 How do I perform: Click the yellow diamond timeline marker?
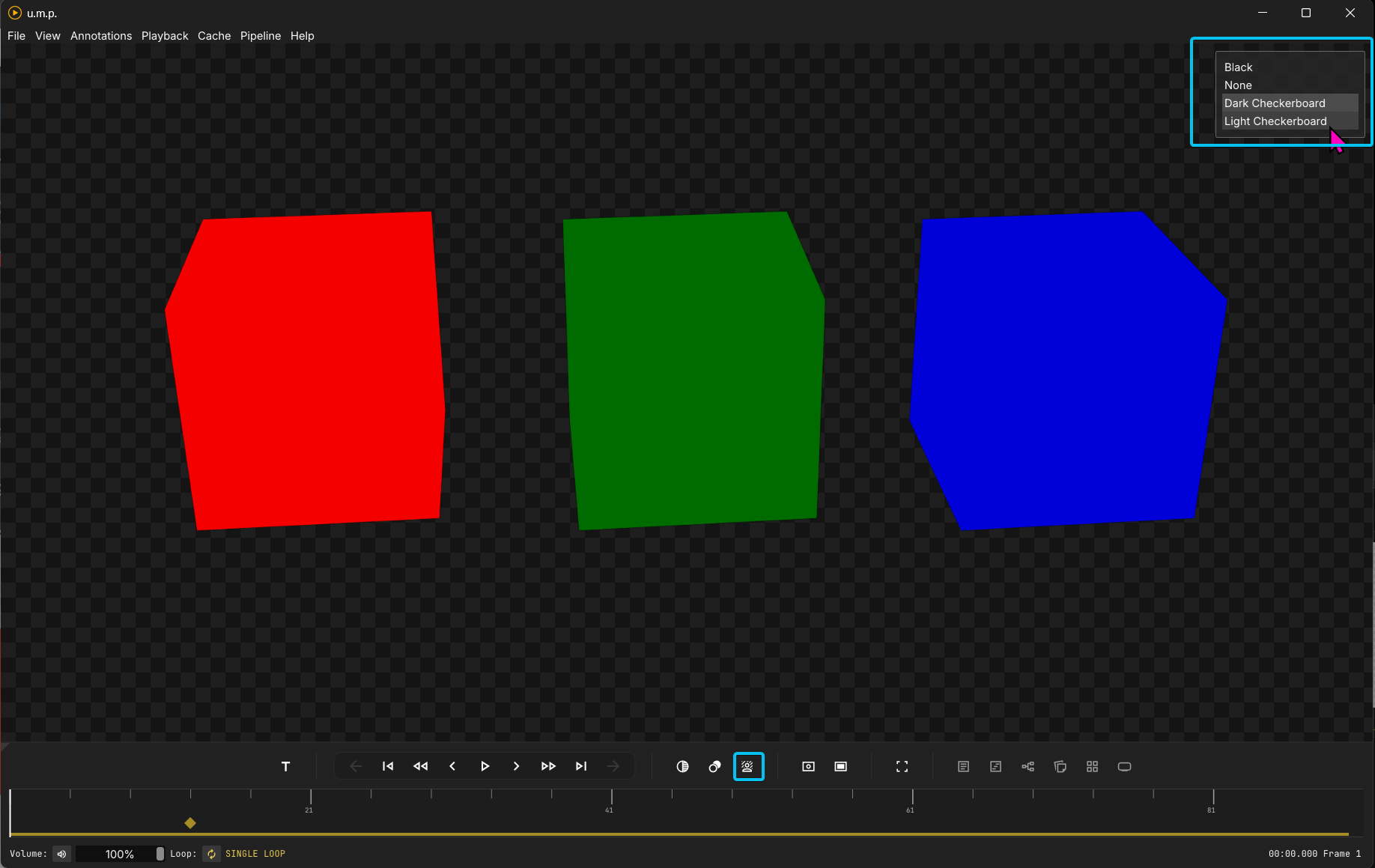pyautogui.click(x=190, y=823)
